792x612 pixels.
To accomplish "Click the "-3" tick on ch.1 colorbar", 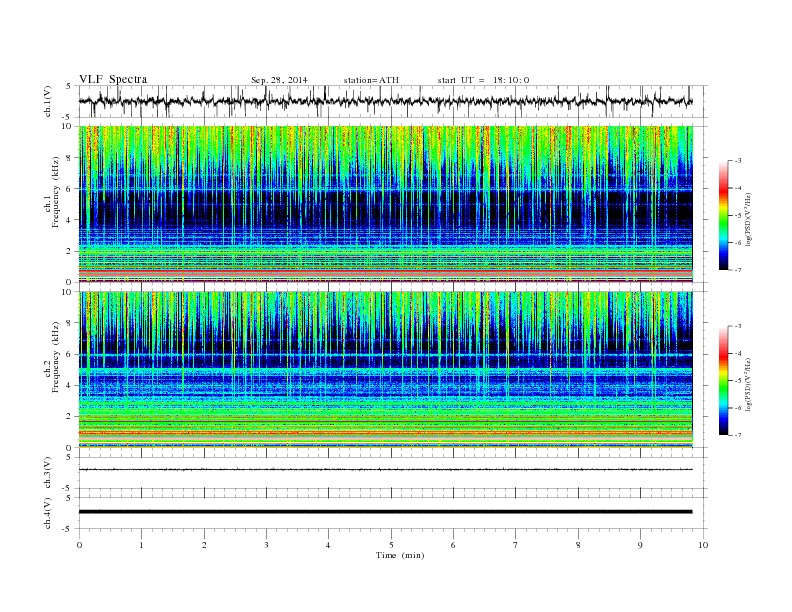I will click(738, 161).
